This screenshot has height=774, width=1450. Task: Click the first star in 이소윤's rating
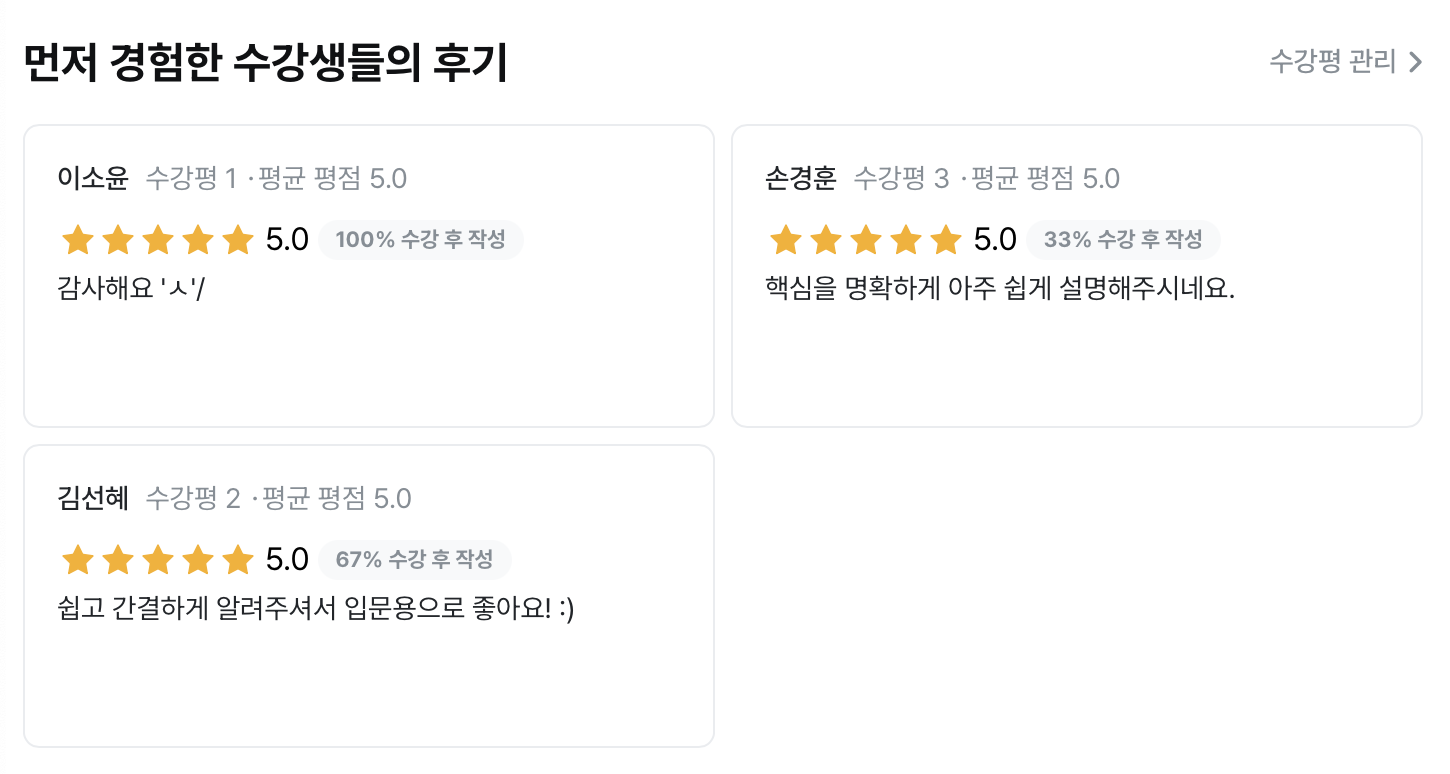coord(78,239)
